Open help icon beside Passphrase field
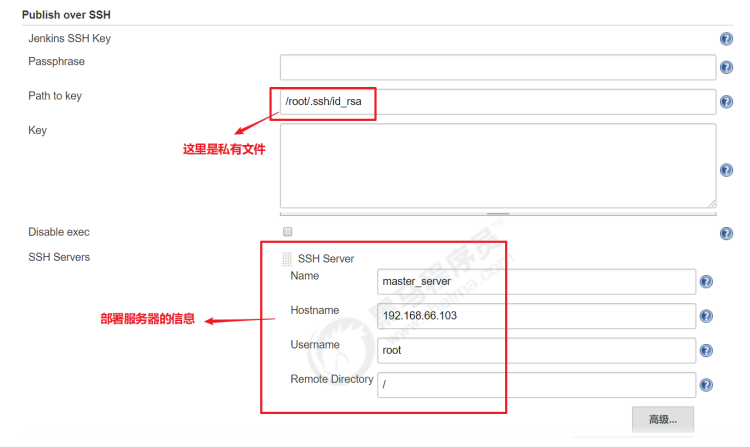Screen dimensions: 750x447 [x=726, y=67]
